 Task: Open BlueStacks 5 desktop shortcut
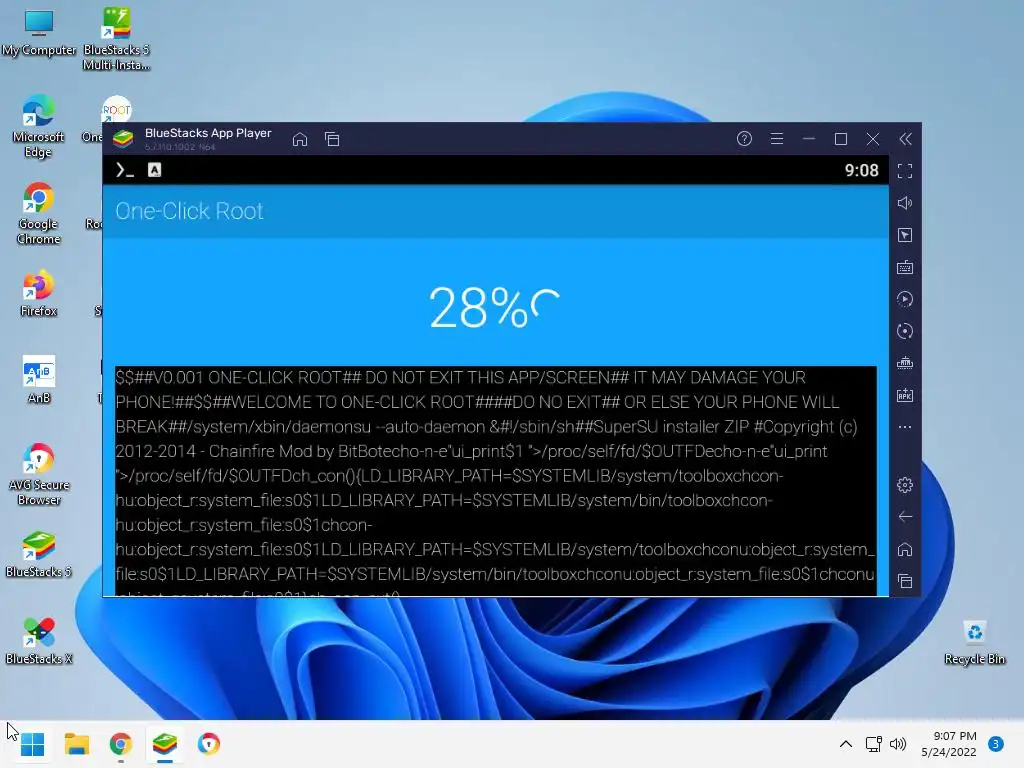pos(39,554)
